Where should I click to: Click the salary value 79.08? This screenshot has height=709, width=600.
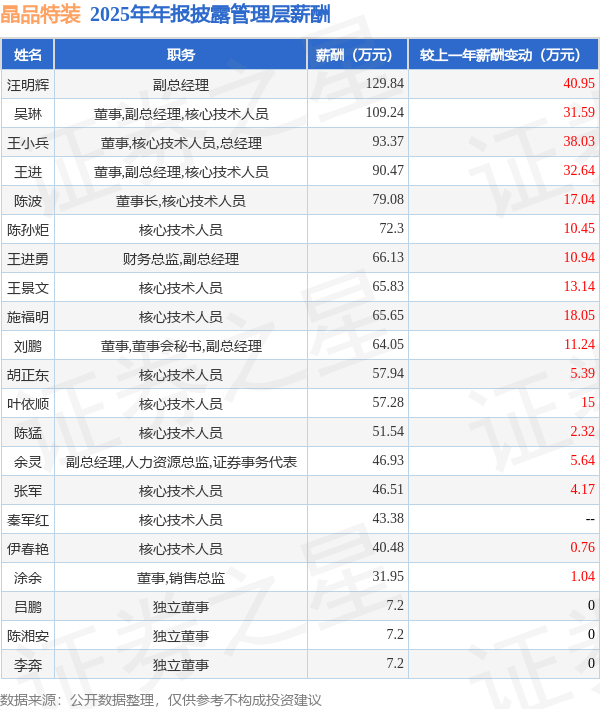[x=387, y=199]
